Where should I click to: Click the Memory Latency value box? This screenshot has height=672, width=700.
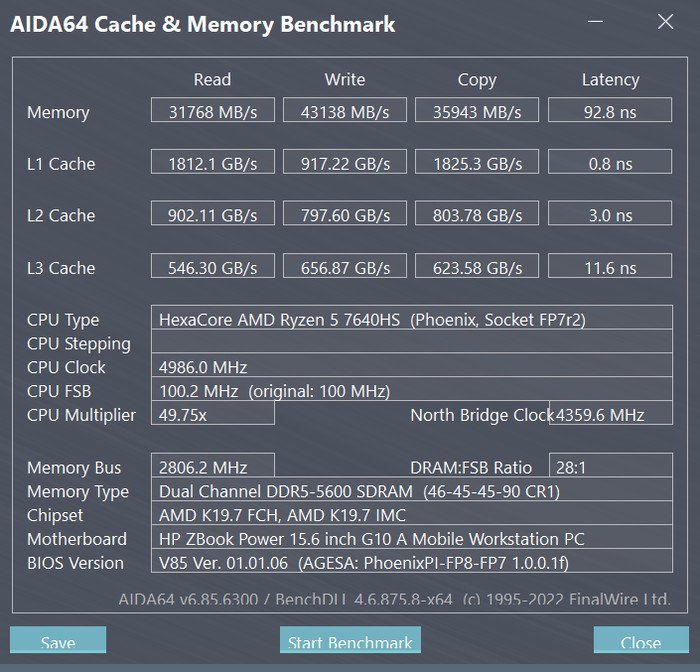[x=610, y=112]
